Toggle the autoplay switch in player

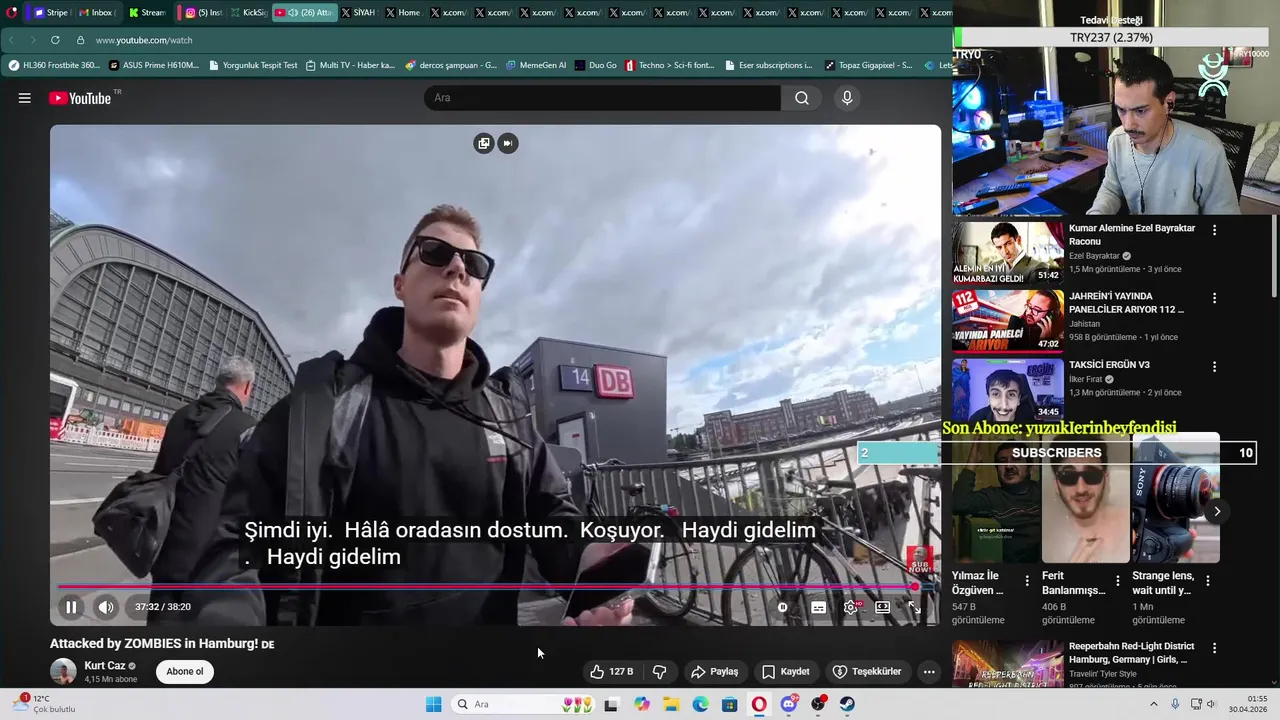click(783, 607)
